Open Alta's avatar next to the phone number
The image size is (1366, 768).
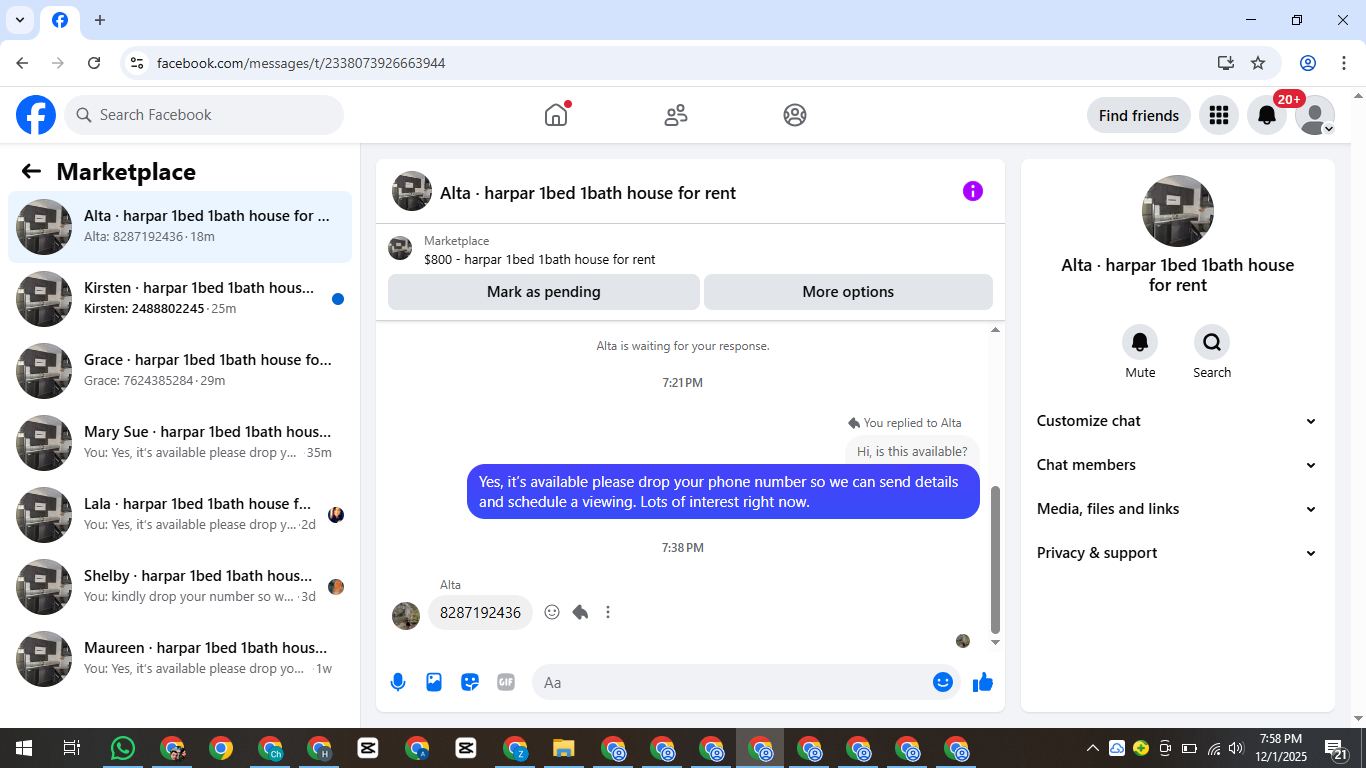(406, 615)
